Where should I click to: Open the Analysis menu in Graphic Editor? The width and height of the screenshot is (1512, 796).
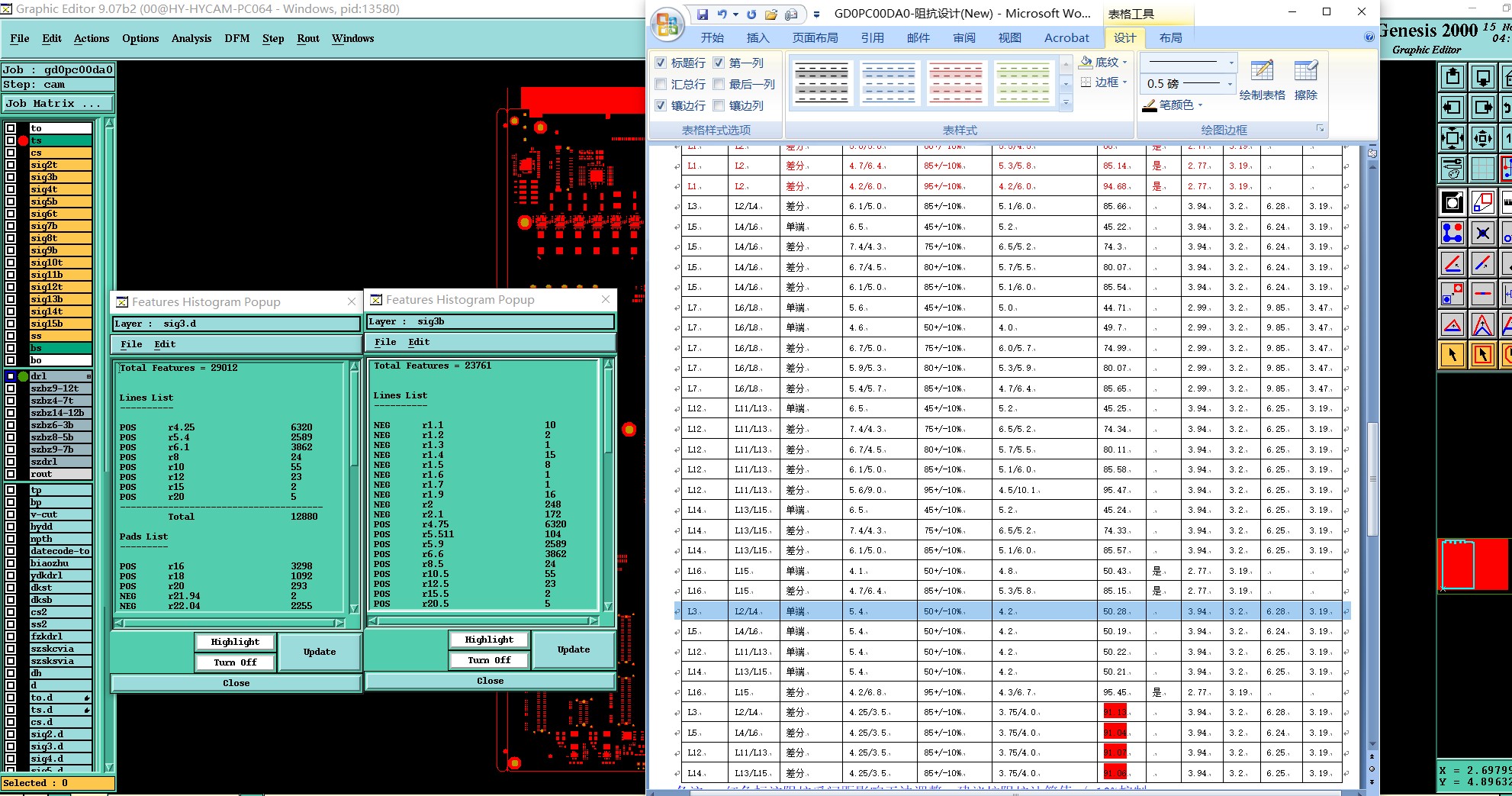pos(191,38)
